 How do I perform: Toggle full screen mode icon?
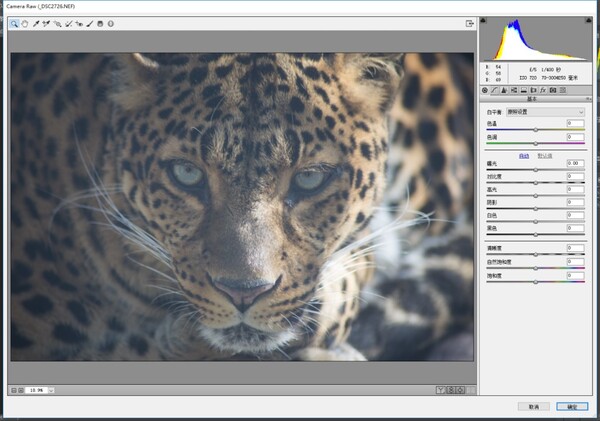pyautogui.click(x=470, y=24)
